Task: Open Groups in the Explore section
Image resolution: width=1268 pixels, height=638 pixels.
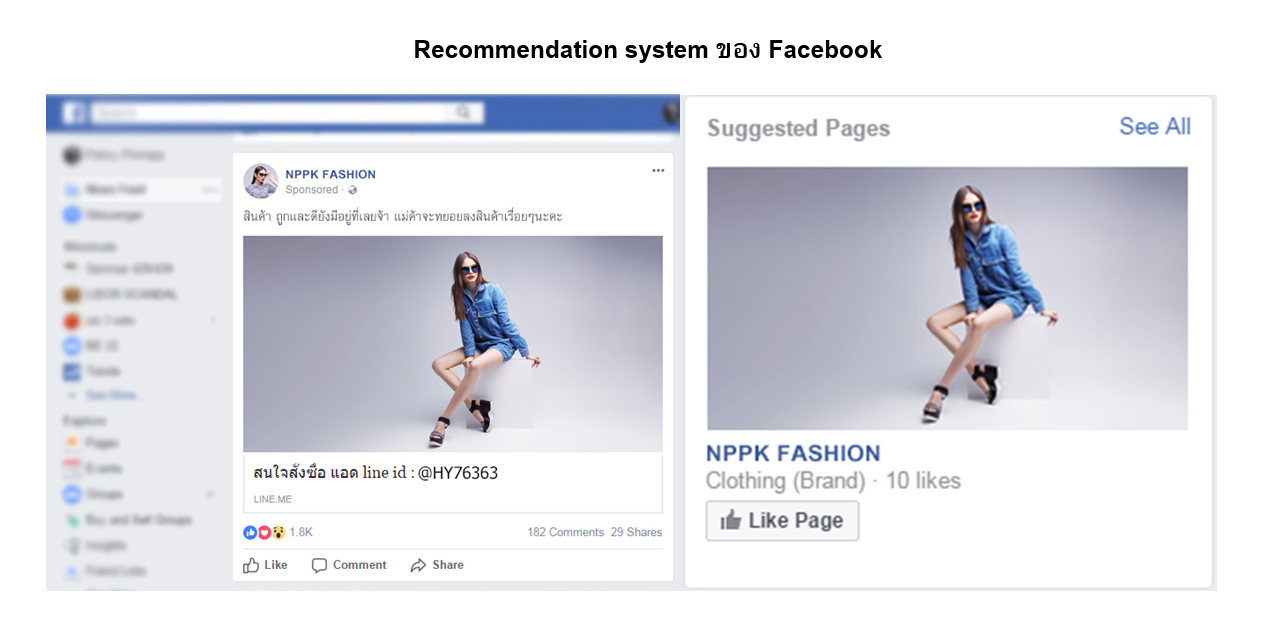Action: tap(104, 494)
